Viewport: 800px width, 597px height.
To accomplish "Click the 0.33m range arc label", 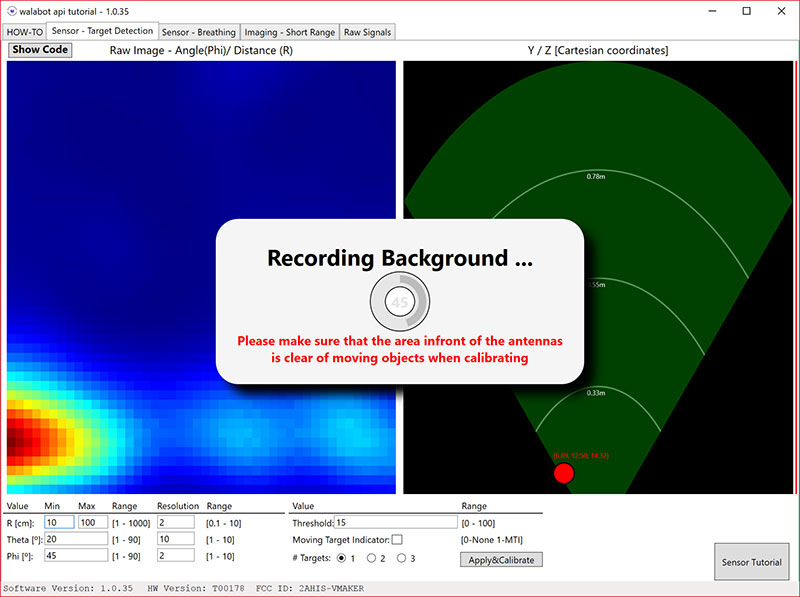I will pyautogui.click(x=595, y=393).
